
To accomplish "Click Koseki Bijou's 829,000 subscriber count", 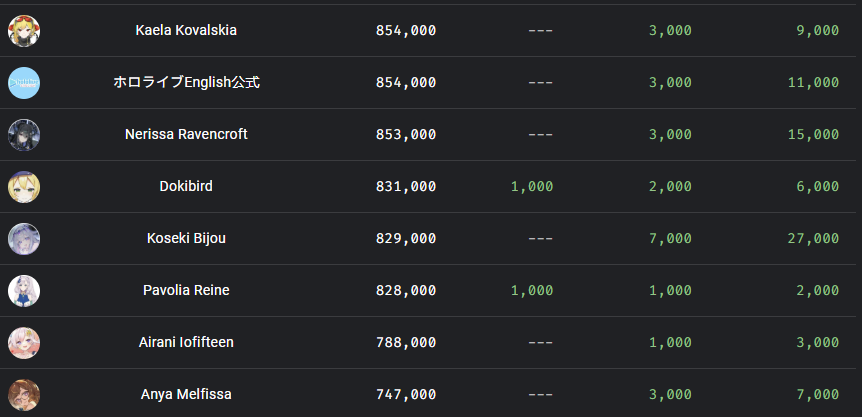I will (405, 239).
